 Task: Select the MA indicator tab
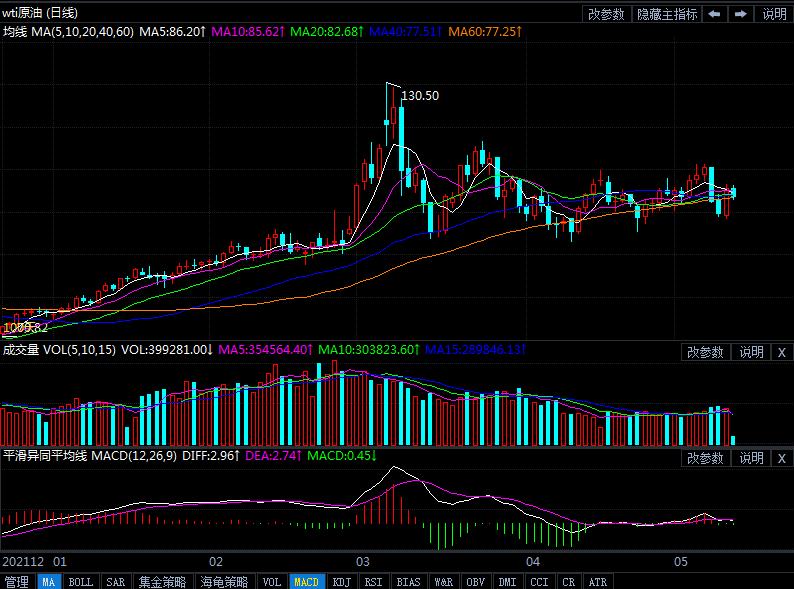(48, 581)
